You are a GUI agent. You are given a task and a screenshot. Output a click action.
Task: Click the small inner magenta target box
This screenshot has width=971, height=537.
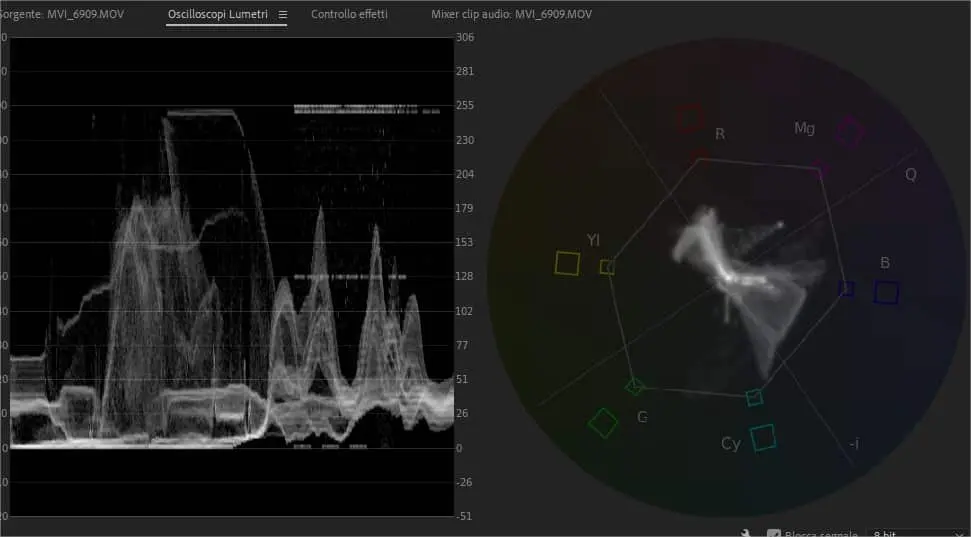(821, 168)
